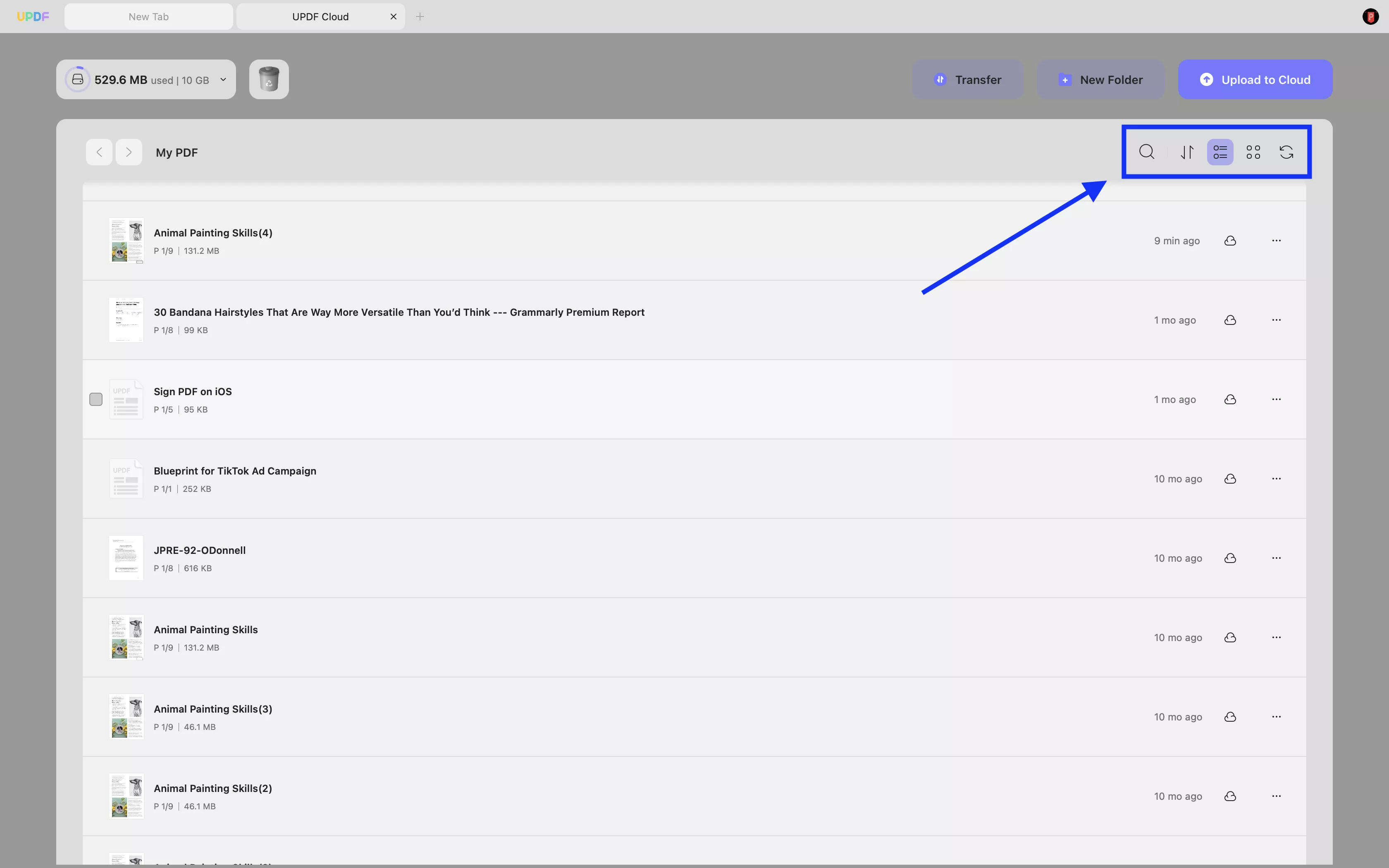Switch to list view layout
Image resolution: width=1389 pixels, height=868 pixels.
1220,152
